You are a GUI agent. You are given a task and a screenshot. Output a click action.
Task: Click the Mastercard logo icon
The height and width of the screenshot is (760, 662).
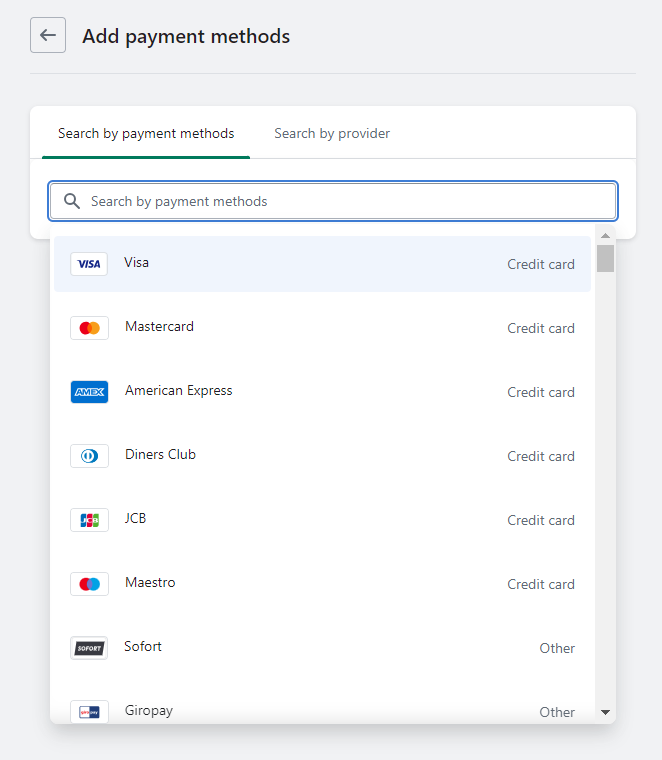[x=89, y=328]
